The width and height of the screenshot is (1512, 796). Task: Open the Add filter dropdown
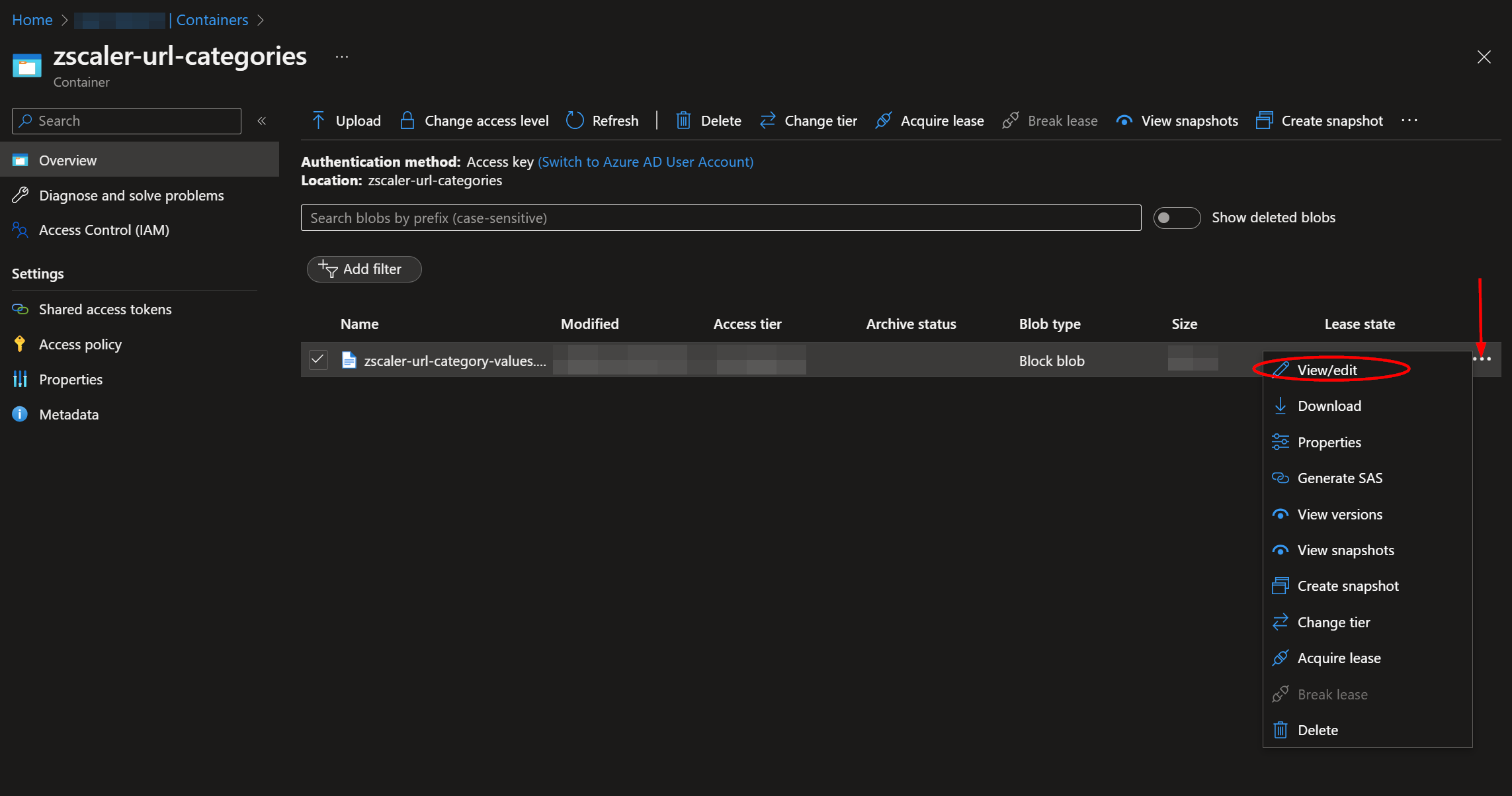[362, 268]
